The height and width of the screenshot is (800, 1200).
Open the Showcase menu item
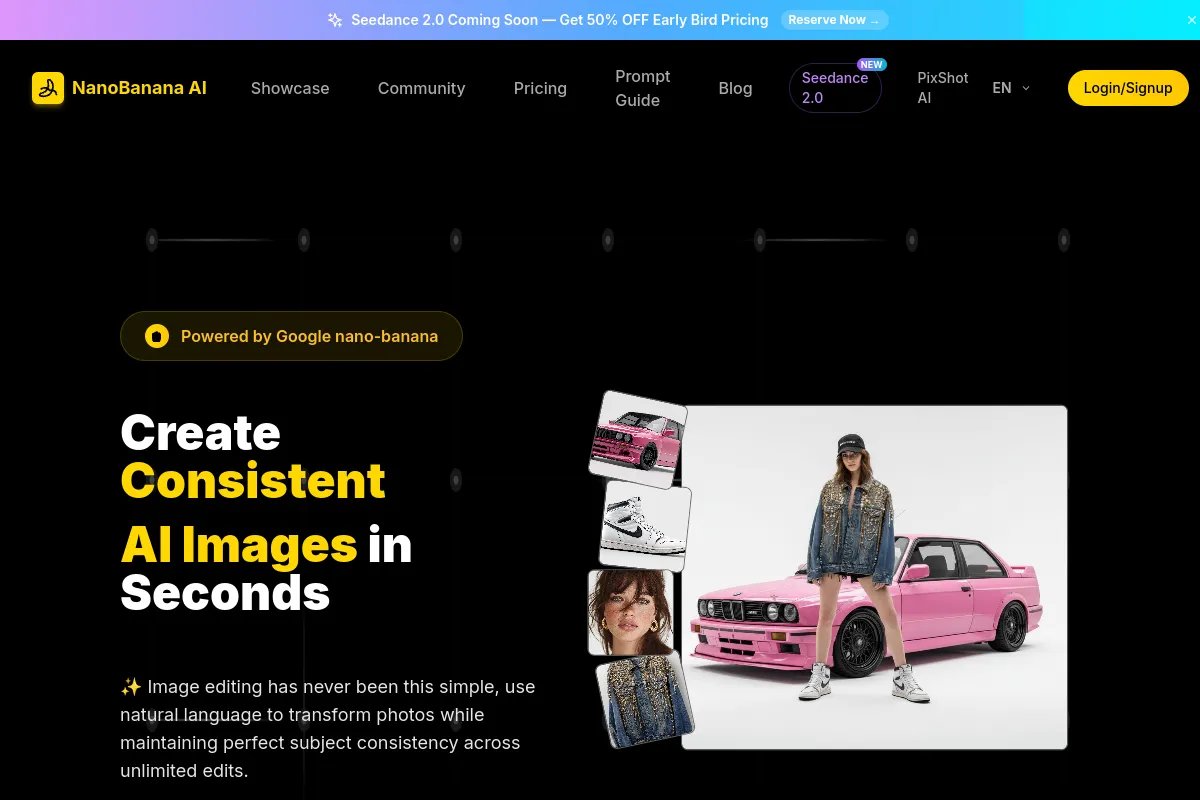290,88
